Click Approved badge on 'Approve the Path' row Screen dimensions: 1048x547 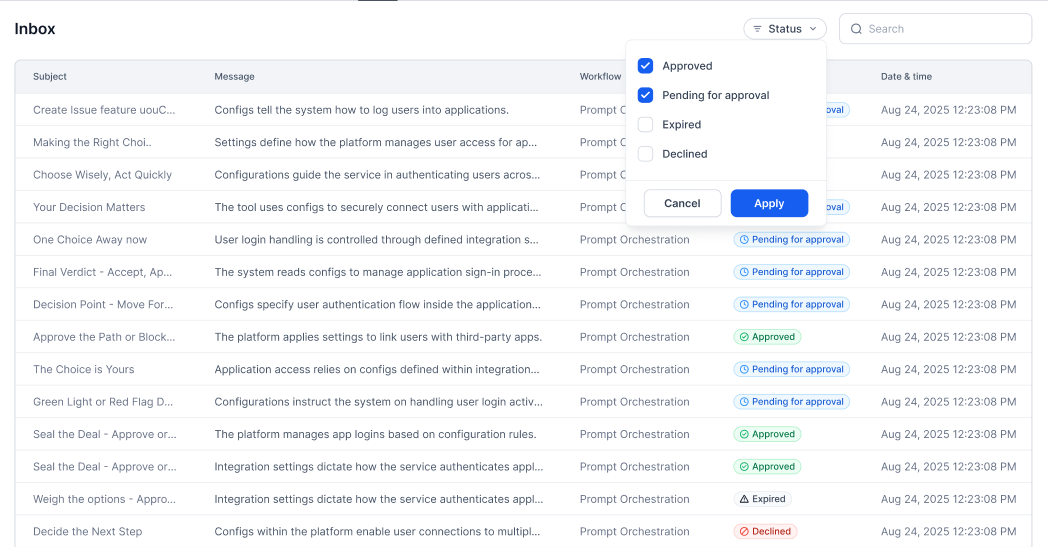click(x=767, y=337)
